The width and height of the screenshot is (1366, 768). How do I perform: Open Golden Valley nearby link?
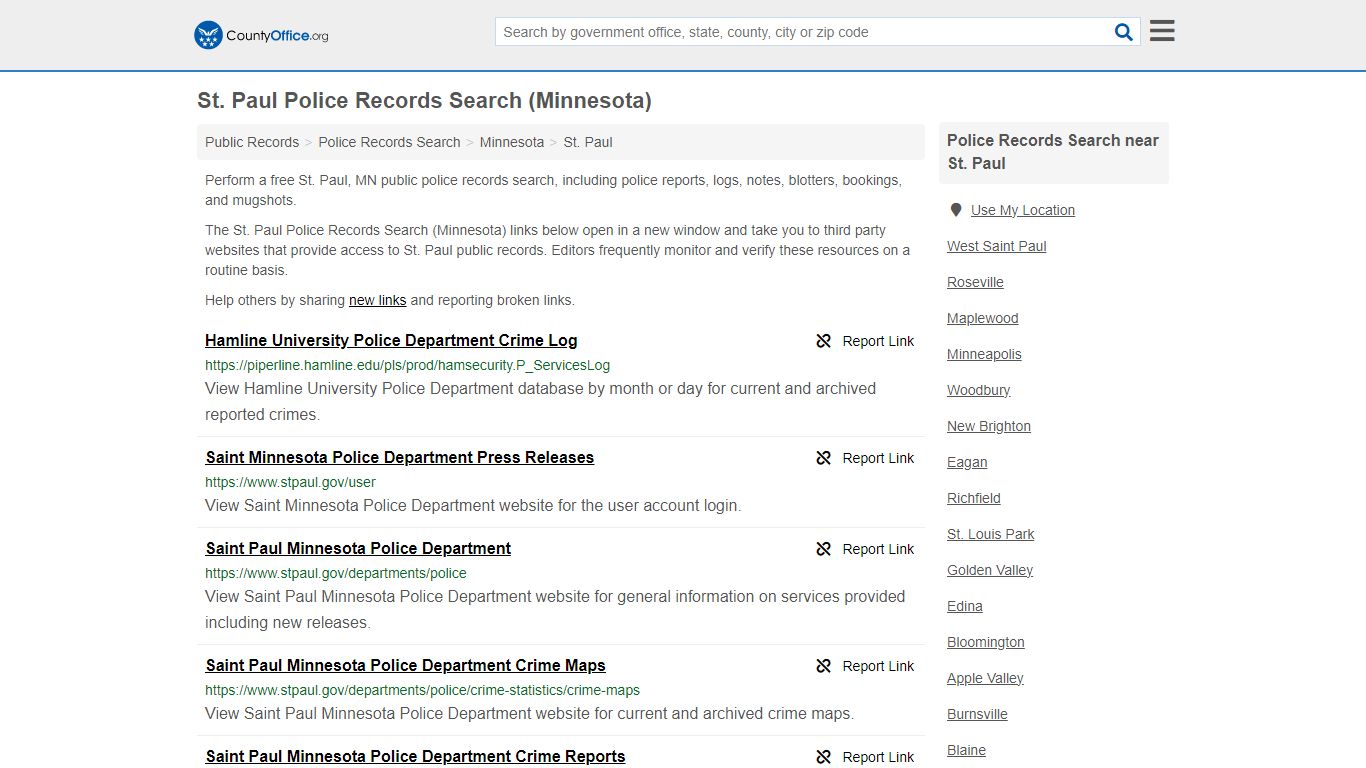click(990, 570)
